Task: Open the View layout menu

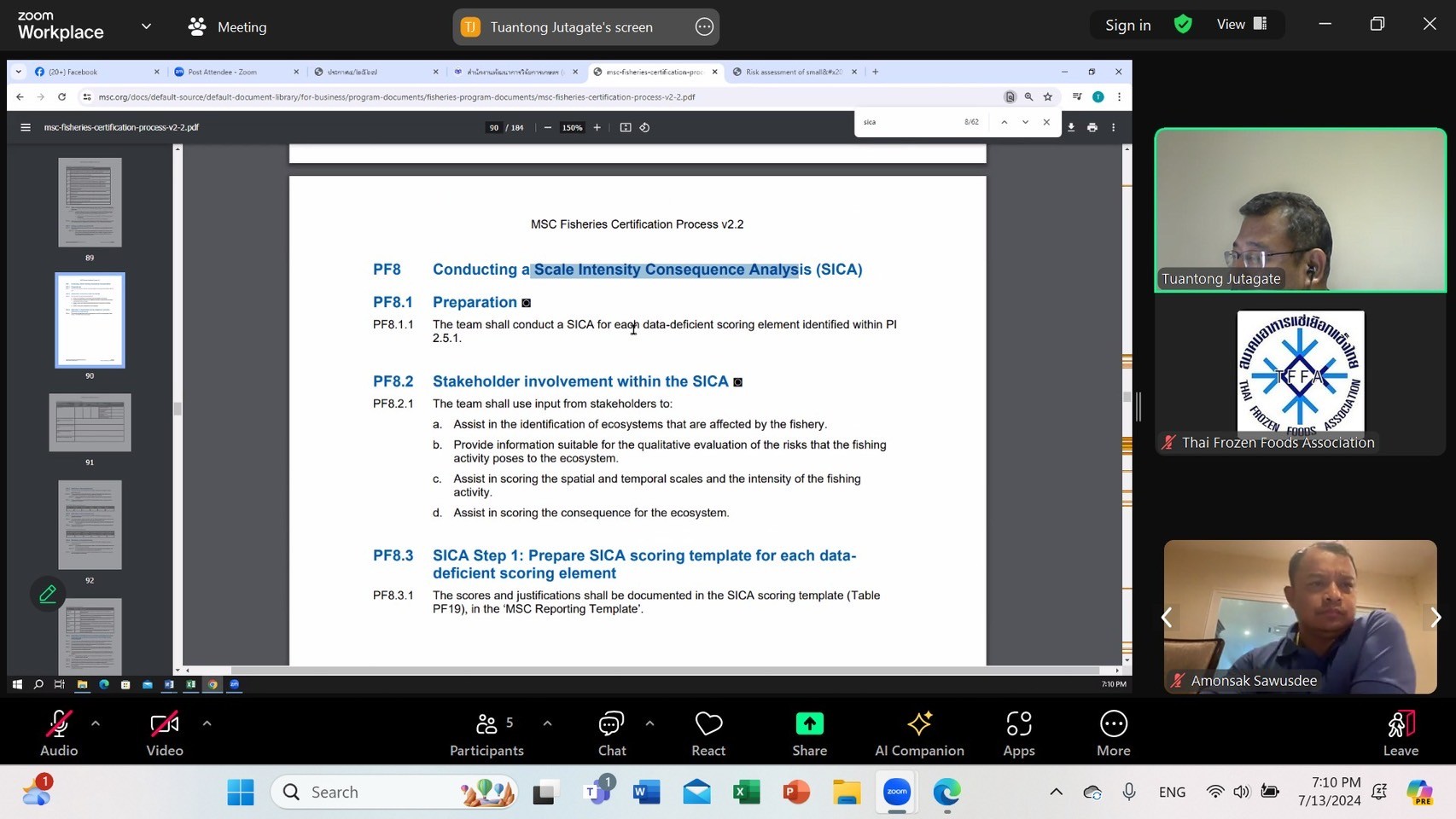Action: click(x=1241, y=25)
